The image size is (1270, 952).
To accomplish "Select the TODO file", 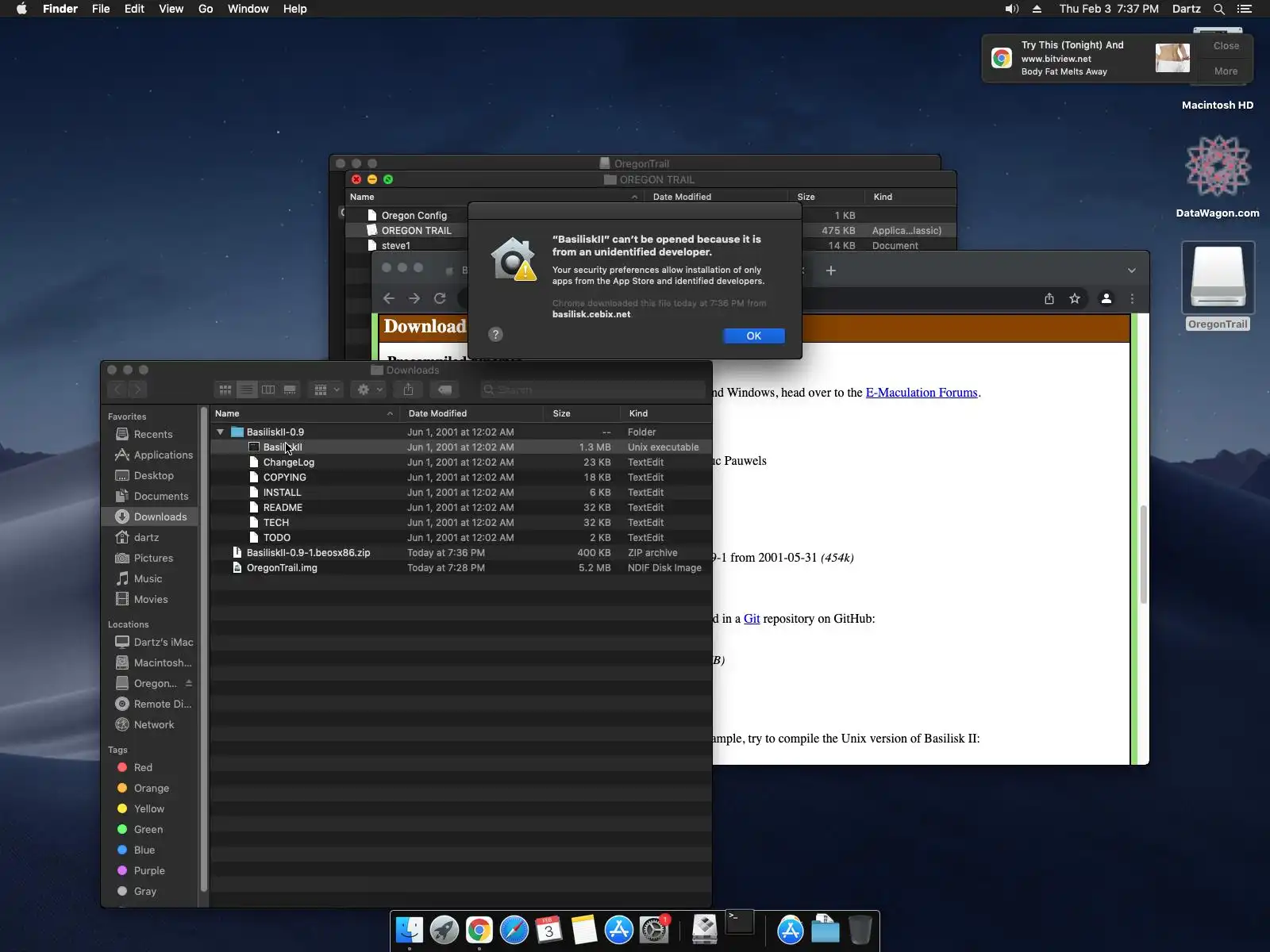I will point(461,538).
